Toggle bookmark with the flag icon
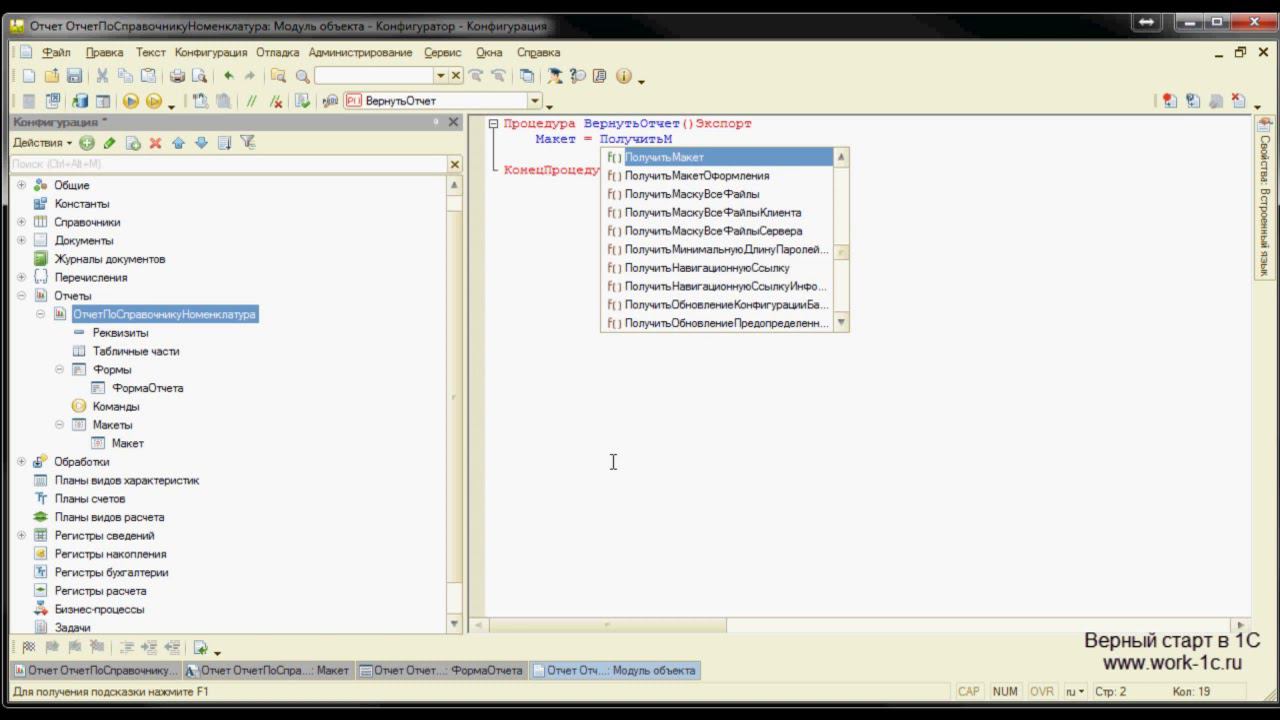Screen dimensions: 1280x720 29,647
